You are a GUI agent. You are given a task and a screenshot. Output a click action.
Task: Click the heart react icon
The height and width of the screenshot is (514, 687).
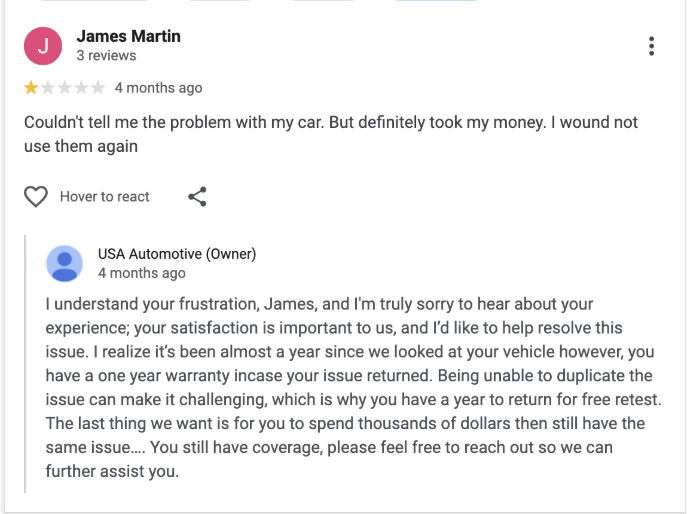(36, 196)
